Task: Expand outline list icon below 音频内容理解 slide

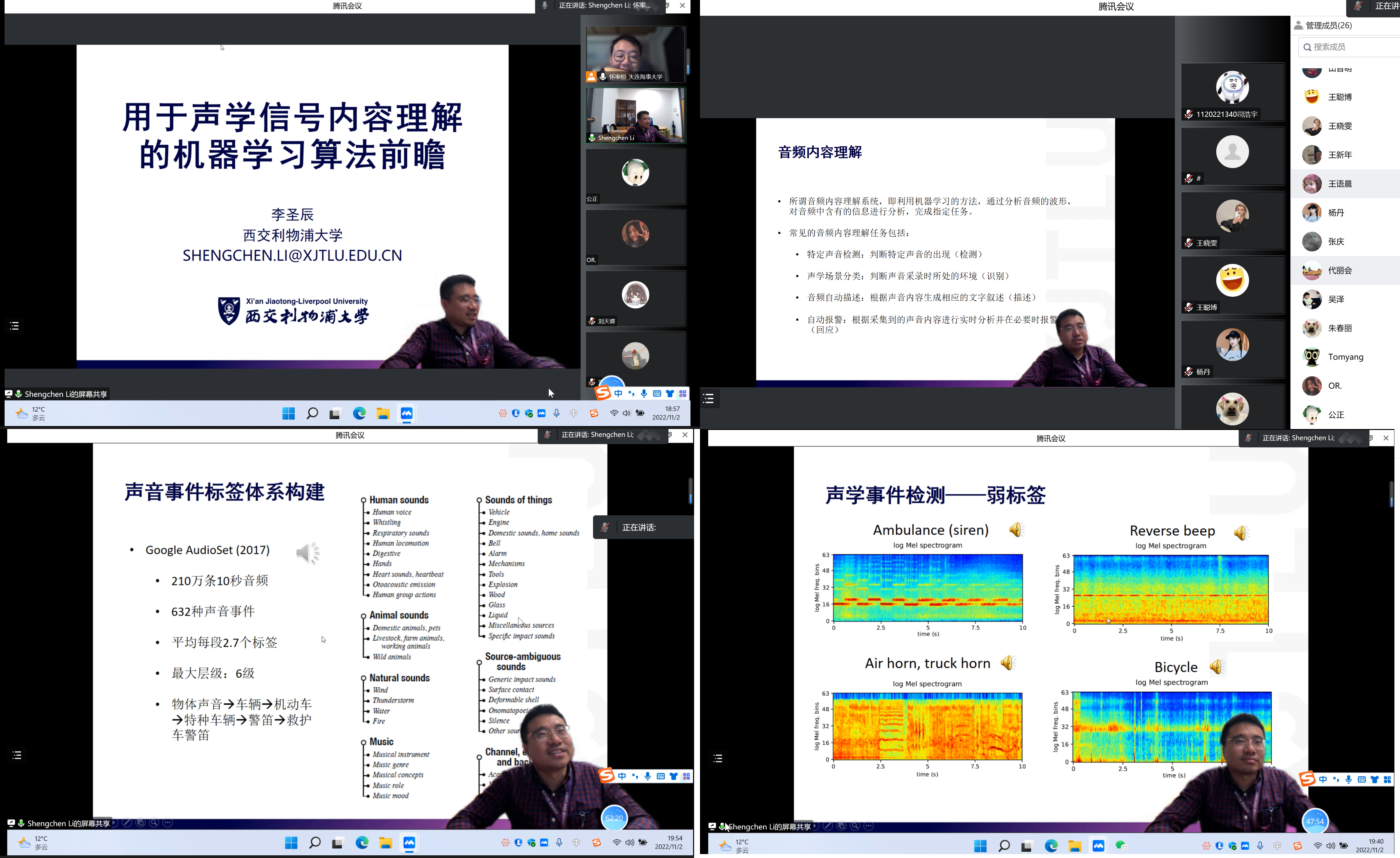Action: tap(709, 398)
